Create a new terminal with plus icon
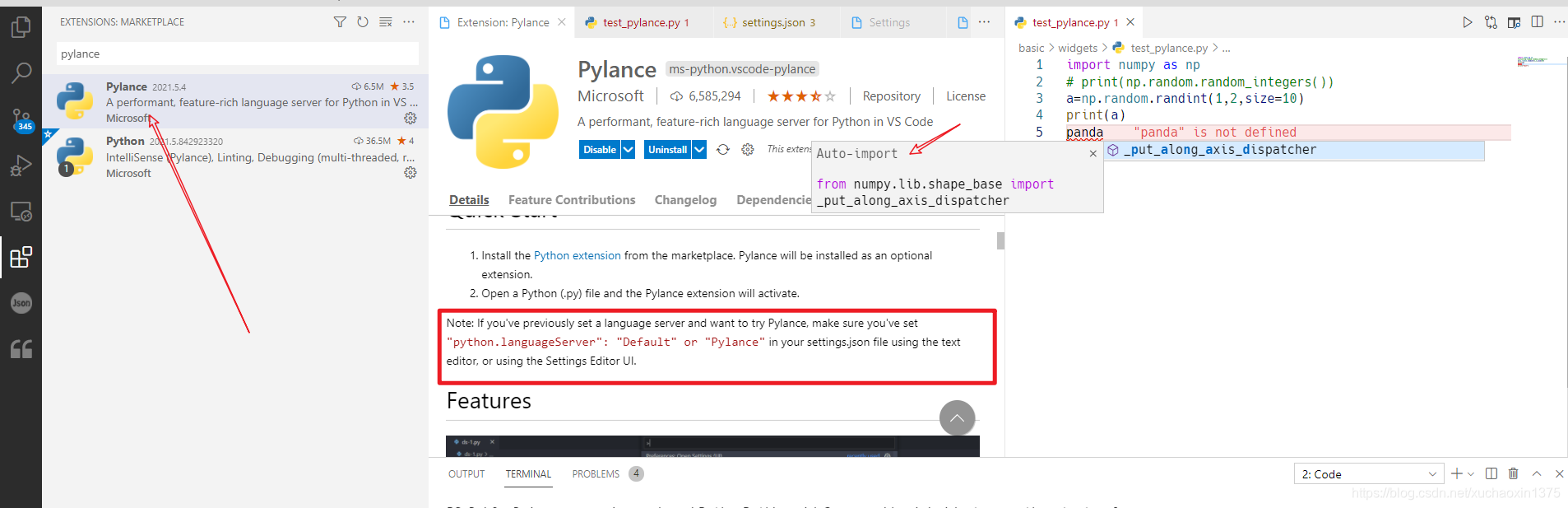 (1456, 473)
